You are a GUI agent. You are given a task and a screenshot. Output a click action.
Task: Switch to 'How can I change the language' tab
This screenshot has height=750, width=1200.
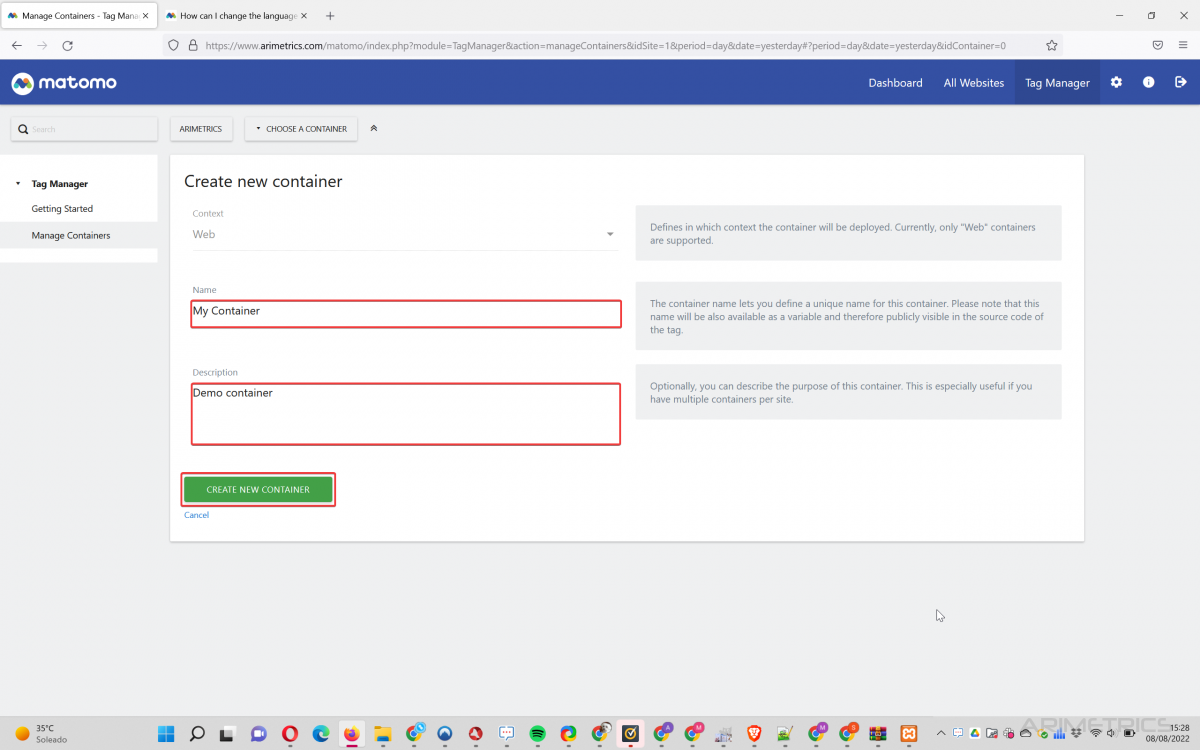pos(238,16)
